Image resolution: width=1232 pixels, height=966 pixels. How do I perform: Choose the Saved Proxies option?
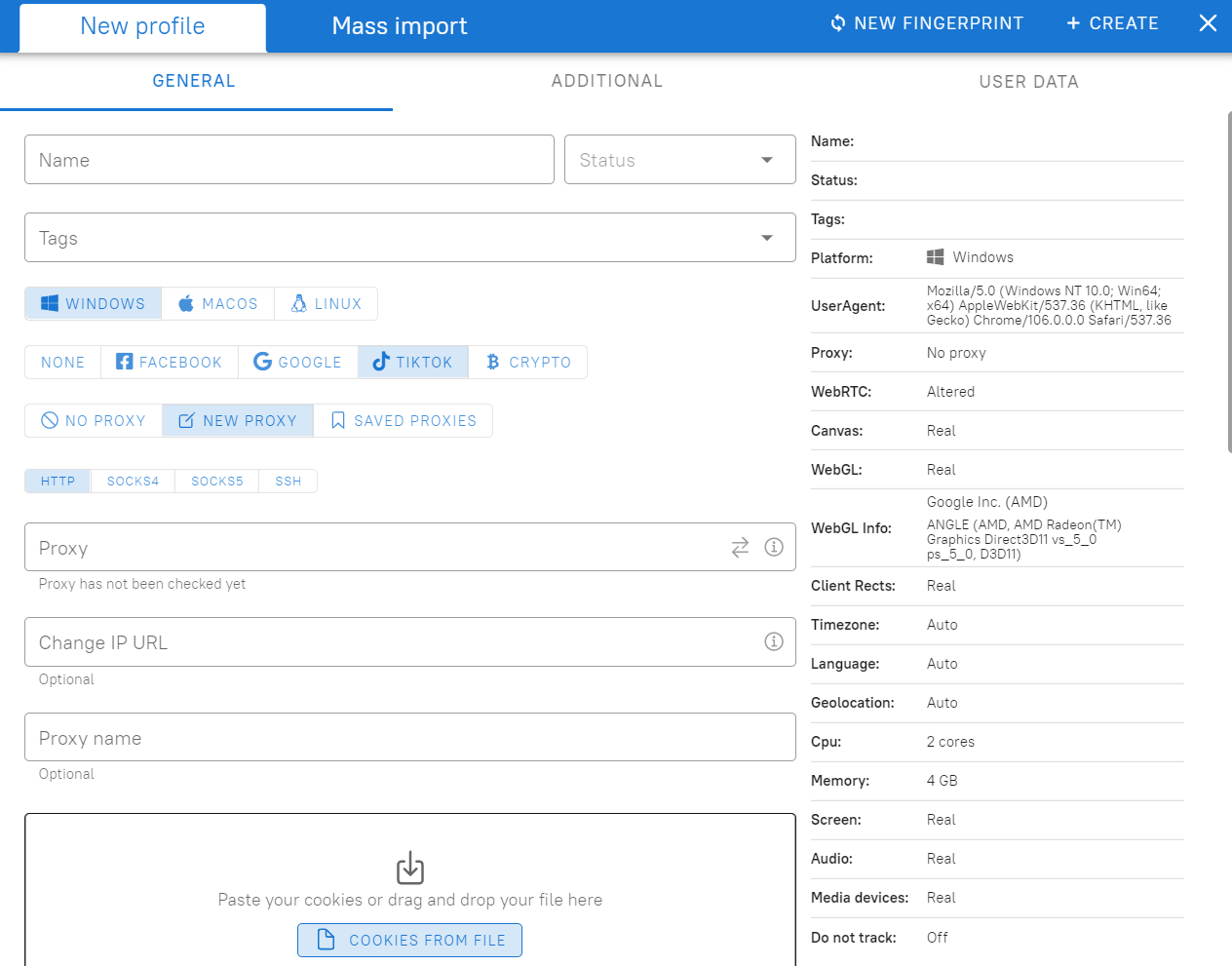(404, 421)
